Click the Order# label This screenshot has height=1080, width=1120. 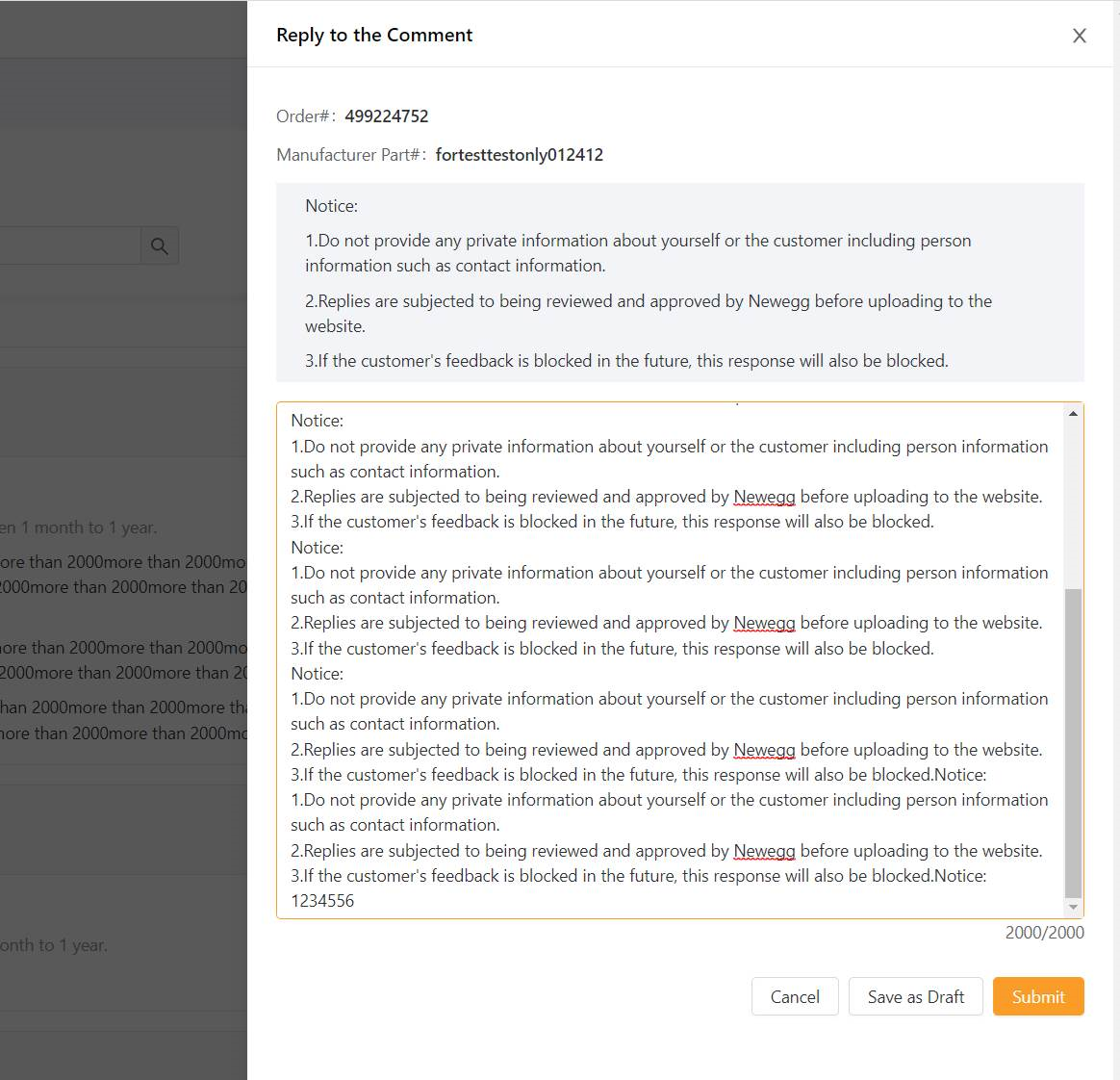pyautogui.click(x=306, y=116)
